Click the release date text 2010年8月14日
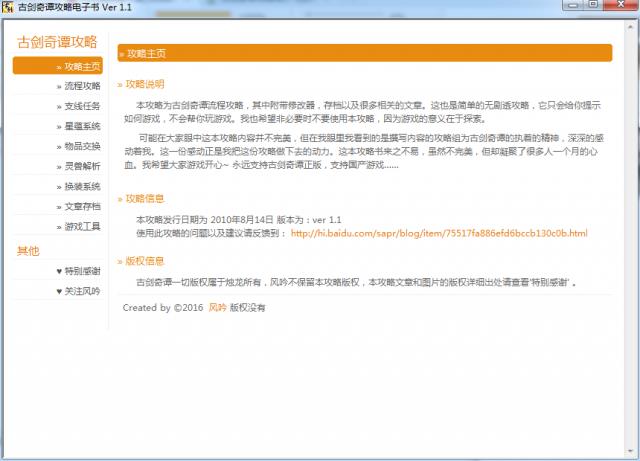 click(x=242, y=220)
